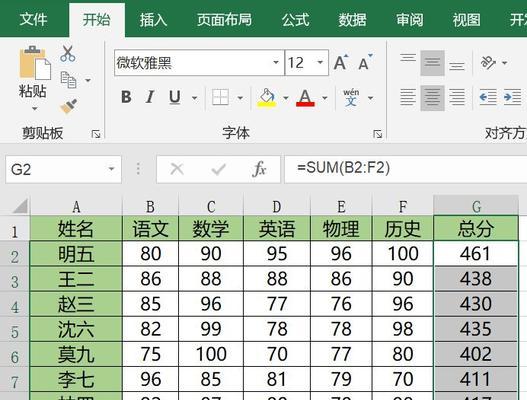Expand border style dropdown
This screenshot has height=400, width=527.
pyautogui.click(x=240, y=98)
